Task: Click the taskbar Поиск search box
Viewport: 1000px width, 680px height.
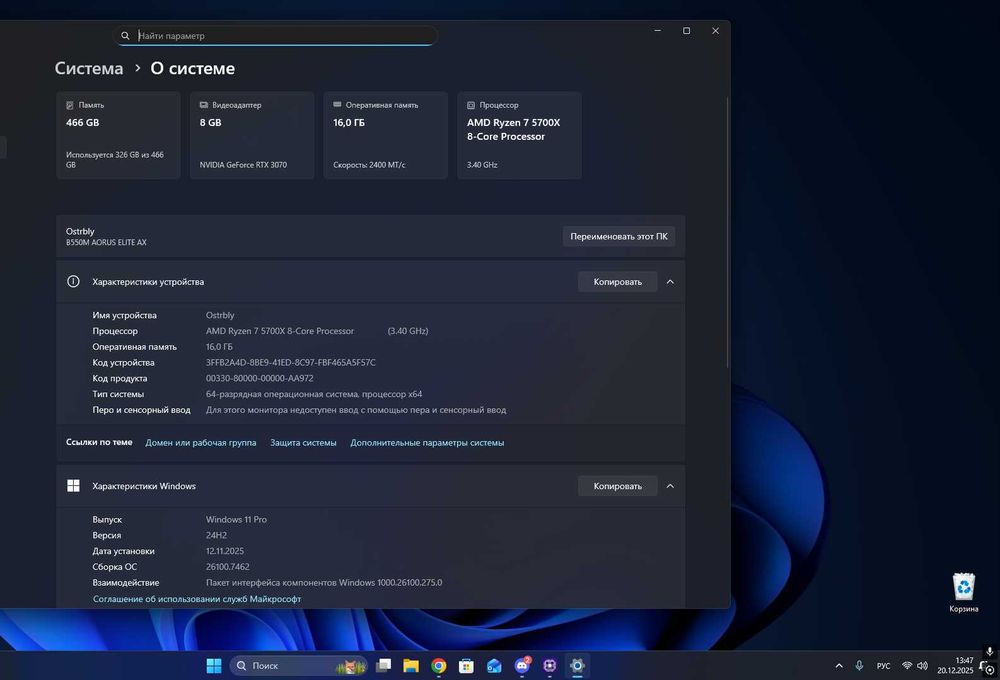Action: [298, 666]
